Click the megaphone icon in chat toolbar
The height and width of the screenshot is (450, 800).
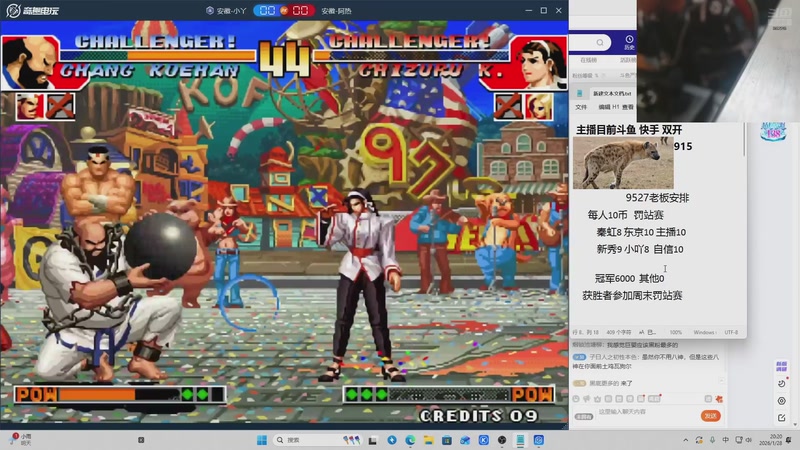point(587,399)
